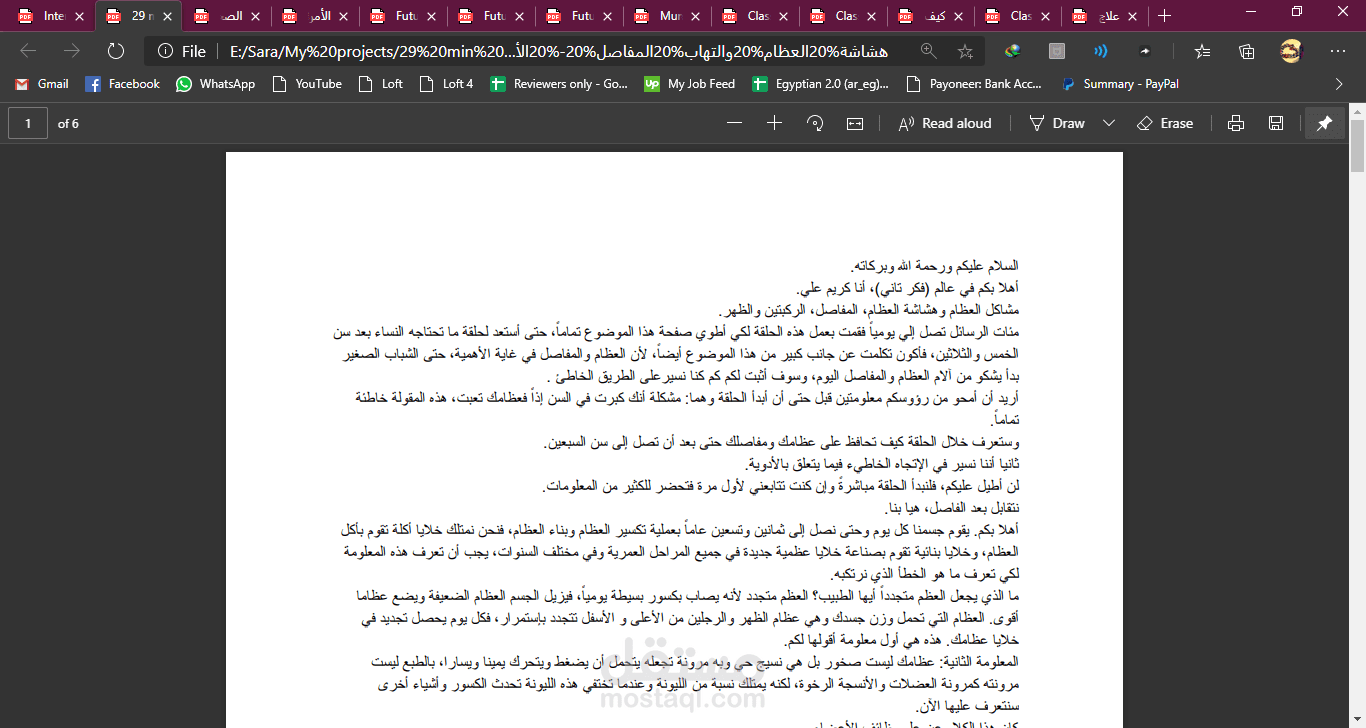This screenshot has width=1366, height=728.
Task: Click the page number input field
Action: [27, 122]
